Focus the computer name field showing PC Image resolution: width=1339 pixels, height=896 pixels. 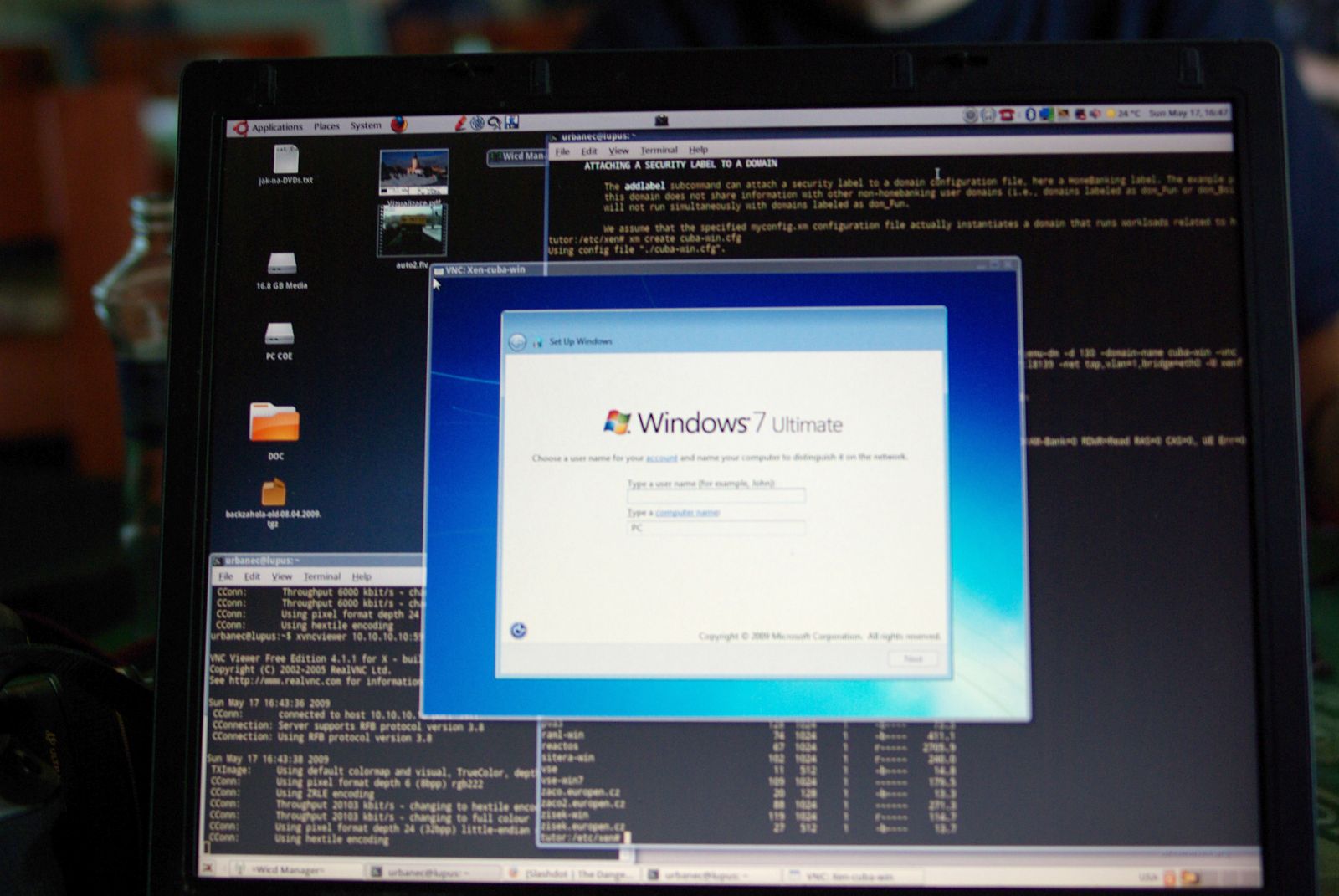[716, 528]
